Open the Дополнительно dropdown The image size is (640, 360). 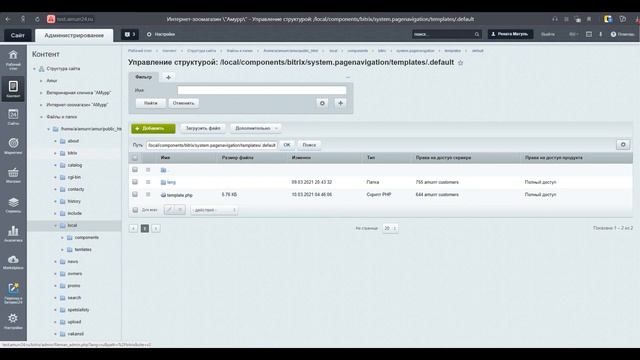pos(256,128)
